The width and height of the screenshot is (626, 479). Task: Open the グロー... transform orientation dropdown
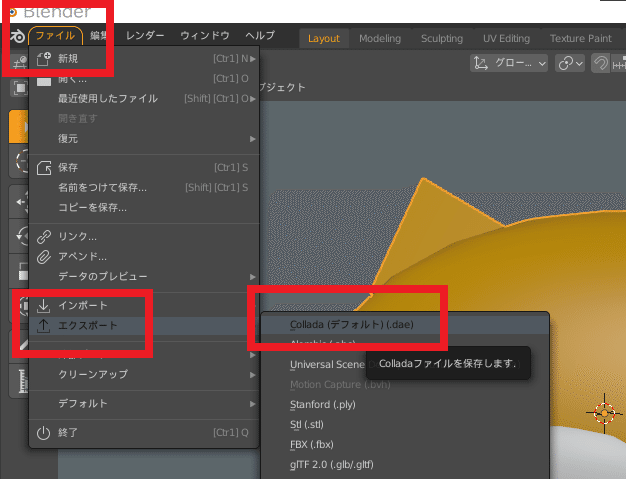509,63
